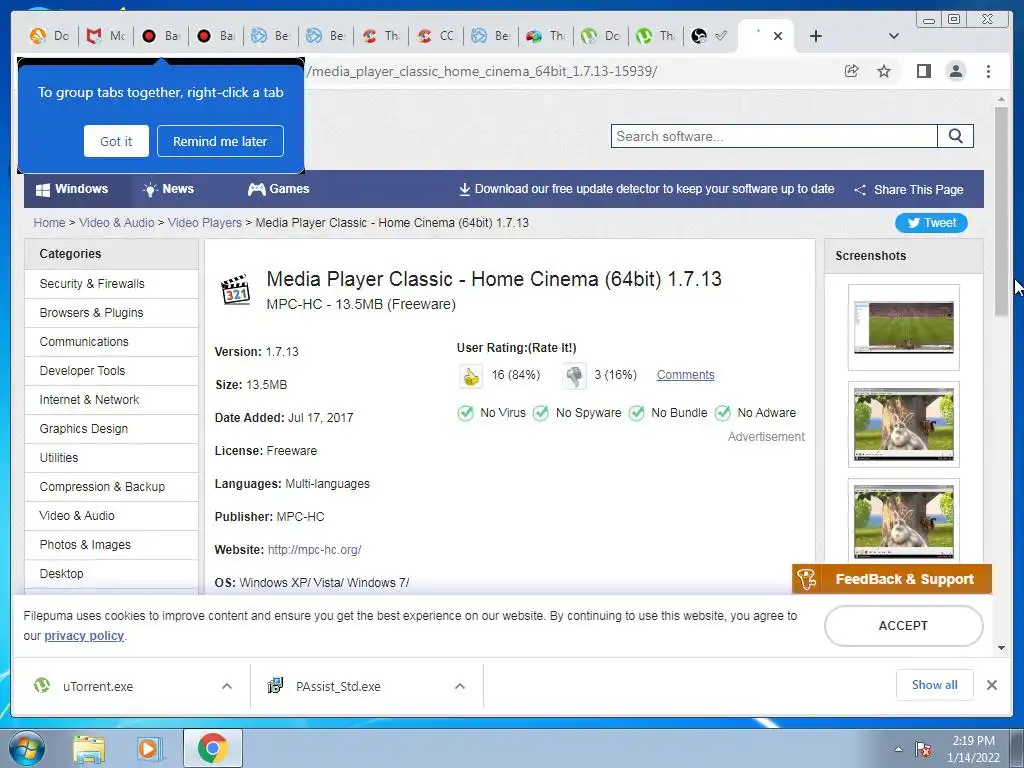
Task: Go to Video & Audio breadcrumb
Action: 117,223
